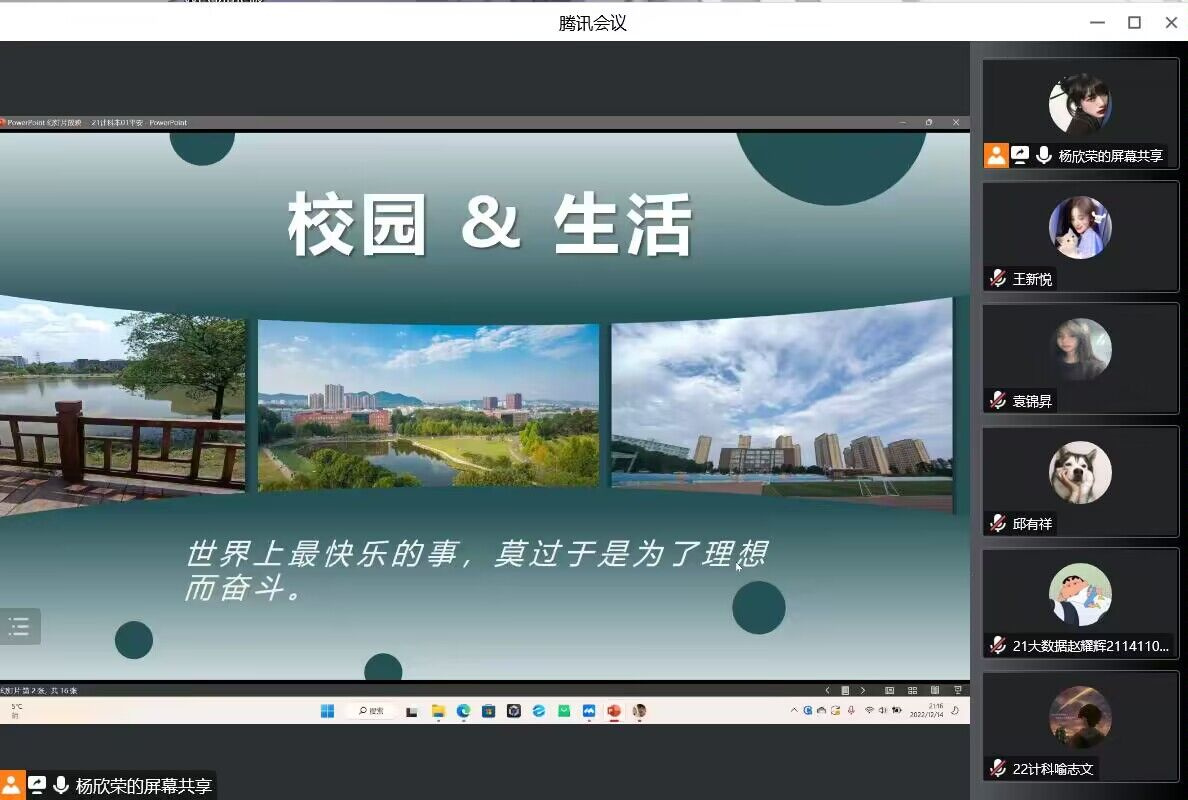
Task: Toggle muted microphone icon for 王新悦
Action: 997,279
